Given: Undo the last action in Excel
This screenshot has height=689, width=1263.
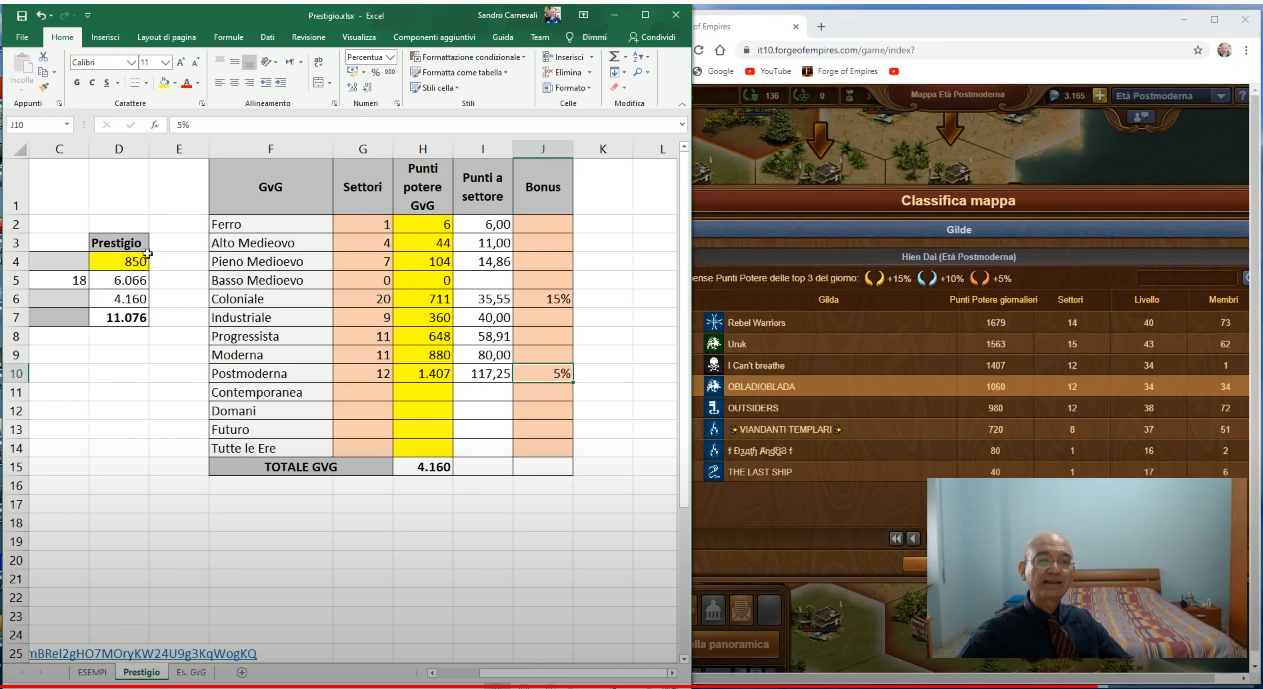Looking at the screenshot, I should click(40, 15).
